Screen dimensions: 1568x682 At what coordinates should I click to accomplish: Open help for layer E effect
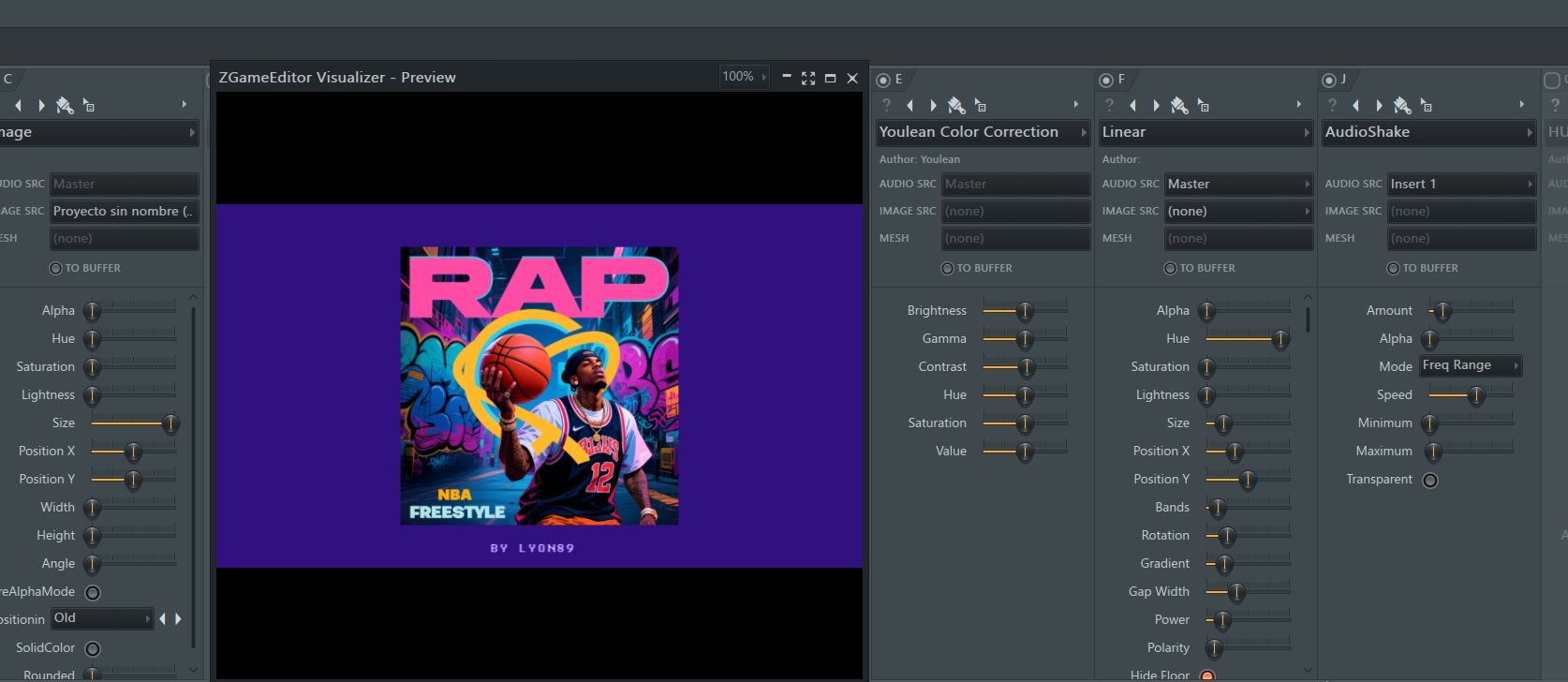point(886,105)
